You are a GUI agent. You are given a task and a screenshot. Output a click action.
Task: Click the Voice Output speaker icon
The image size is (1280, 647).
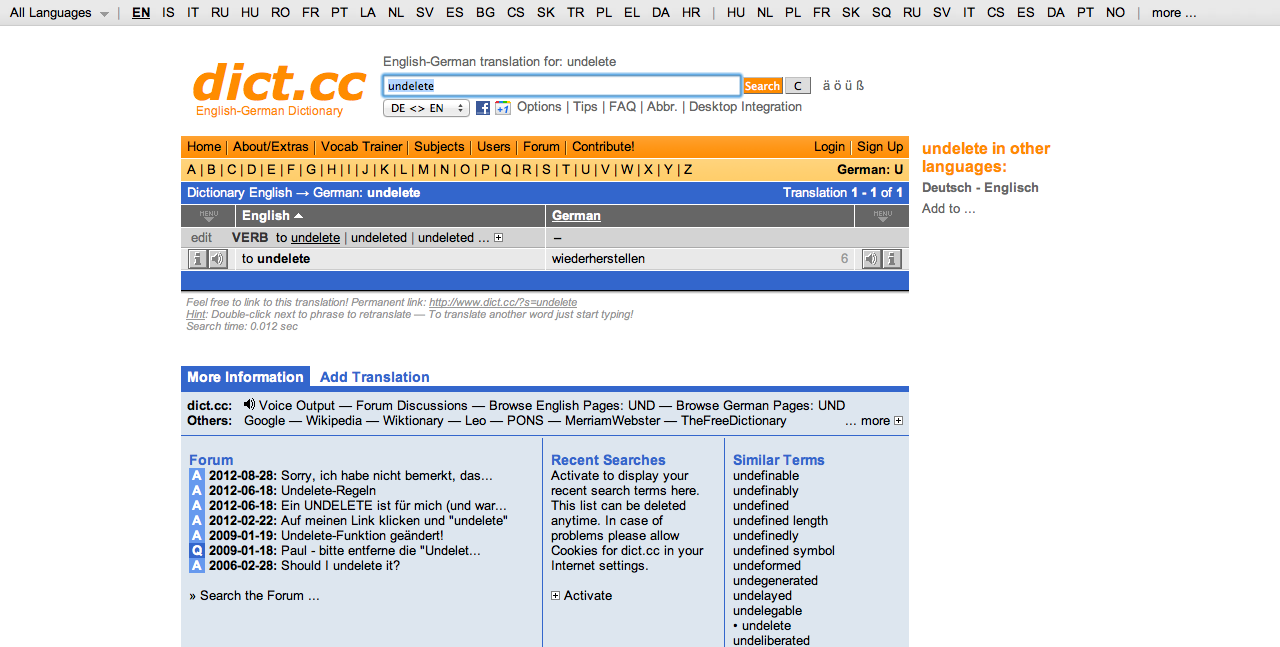(249, 405)
